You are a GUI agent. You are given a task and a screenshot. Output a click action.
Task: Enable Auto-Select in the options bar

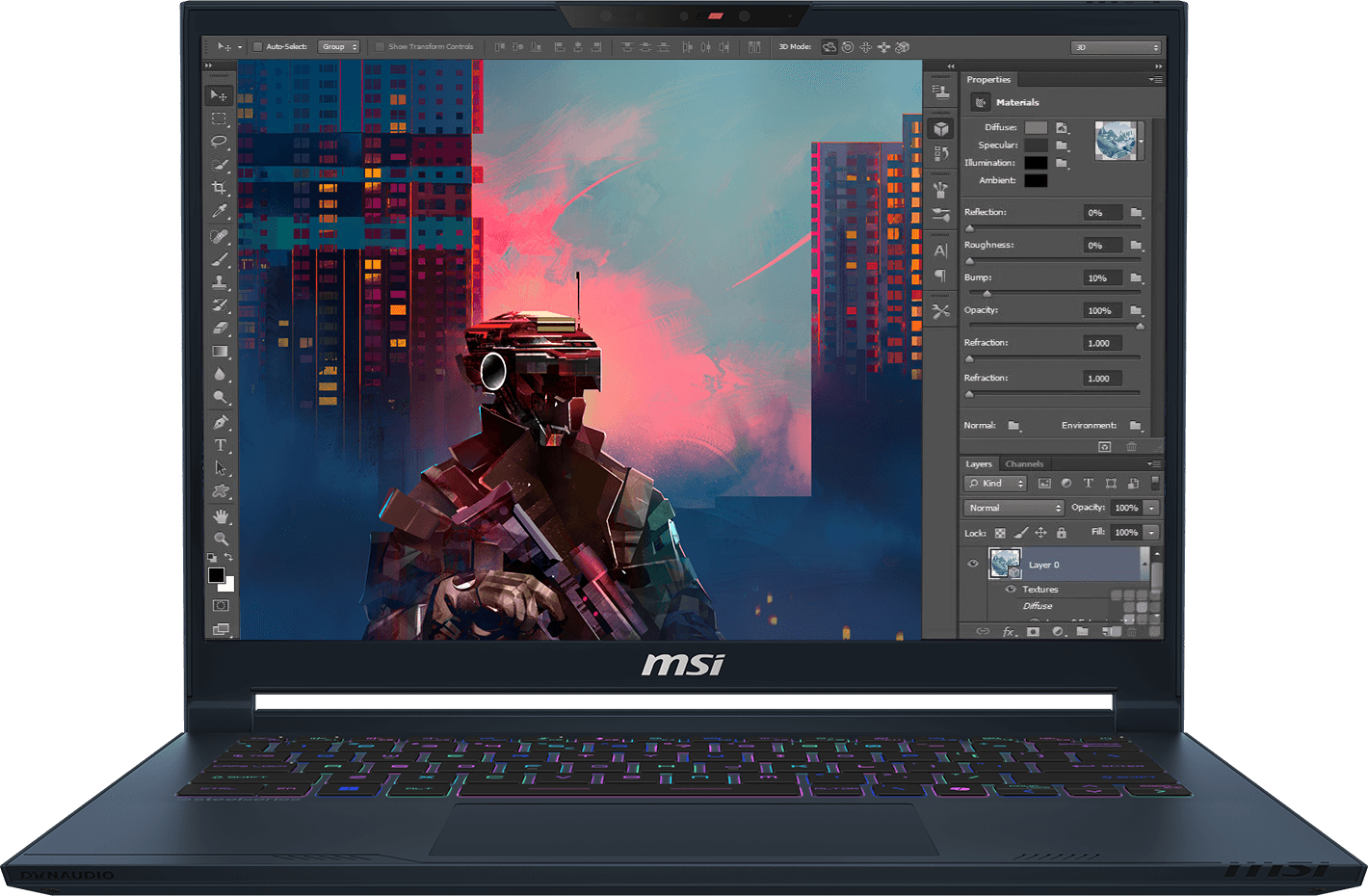point(257,46)
